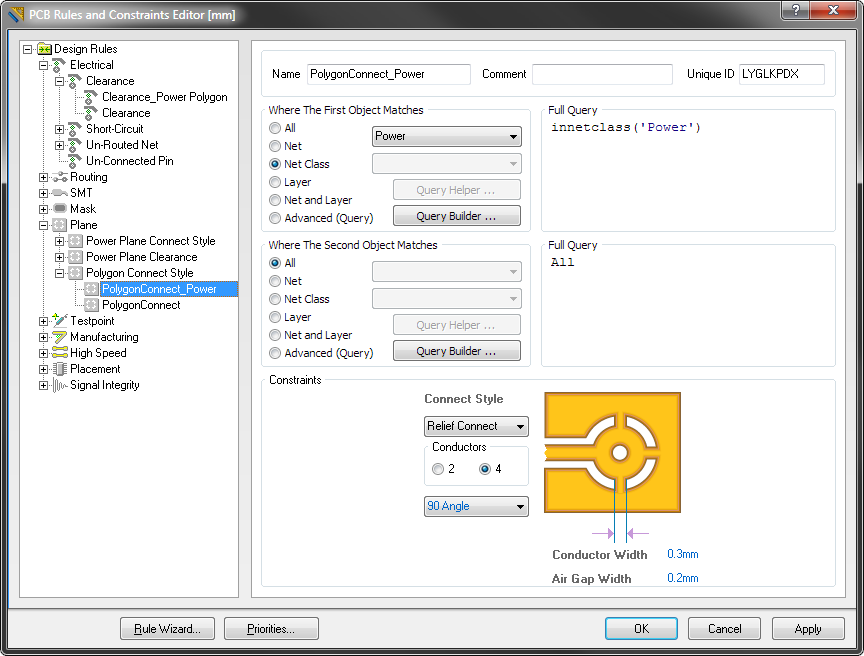Click the Power Plane Clearance icon
The image size is (864, 656).
[75, 257]
